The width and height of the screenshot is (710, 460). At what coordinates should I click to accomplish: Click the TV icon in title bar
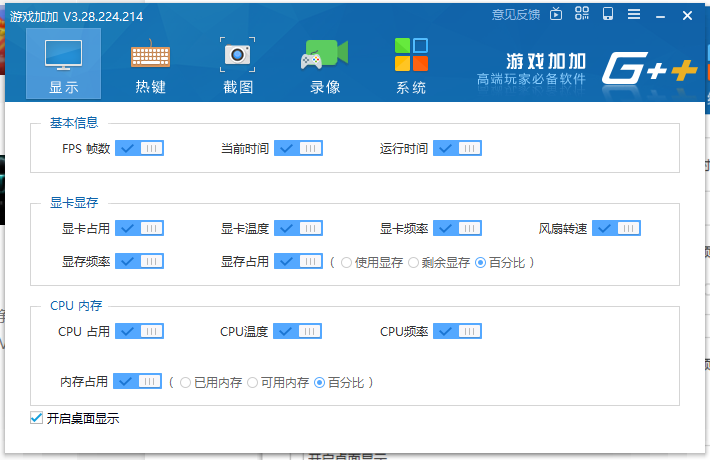[x=556, y=14]
